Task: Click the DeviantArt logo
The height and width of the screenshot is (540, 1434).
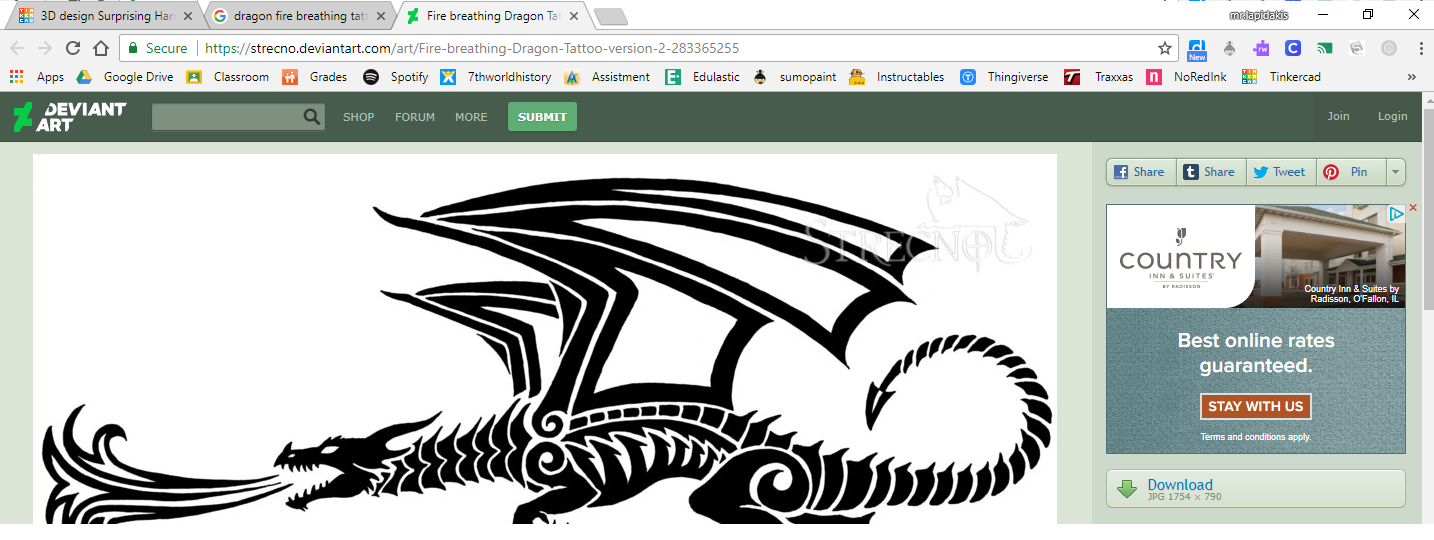Action: 69,116
